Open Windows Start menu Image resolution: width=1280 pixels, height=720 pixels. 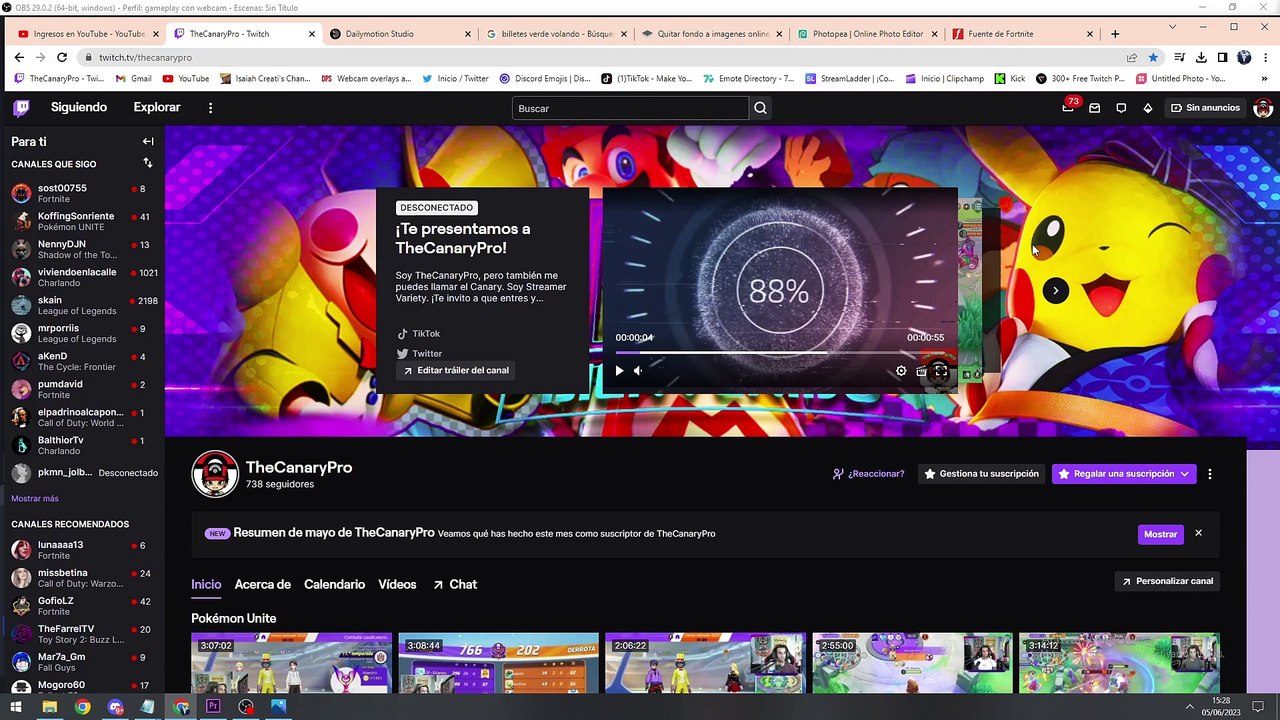pyautogui.click(x=16, y=707)
